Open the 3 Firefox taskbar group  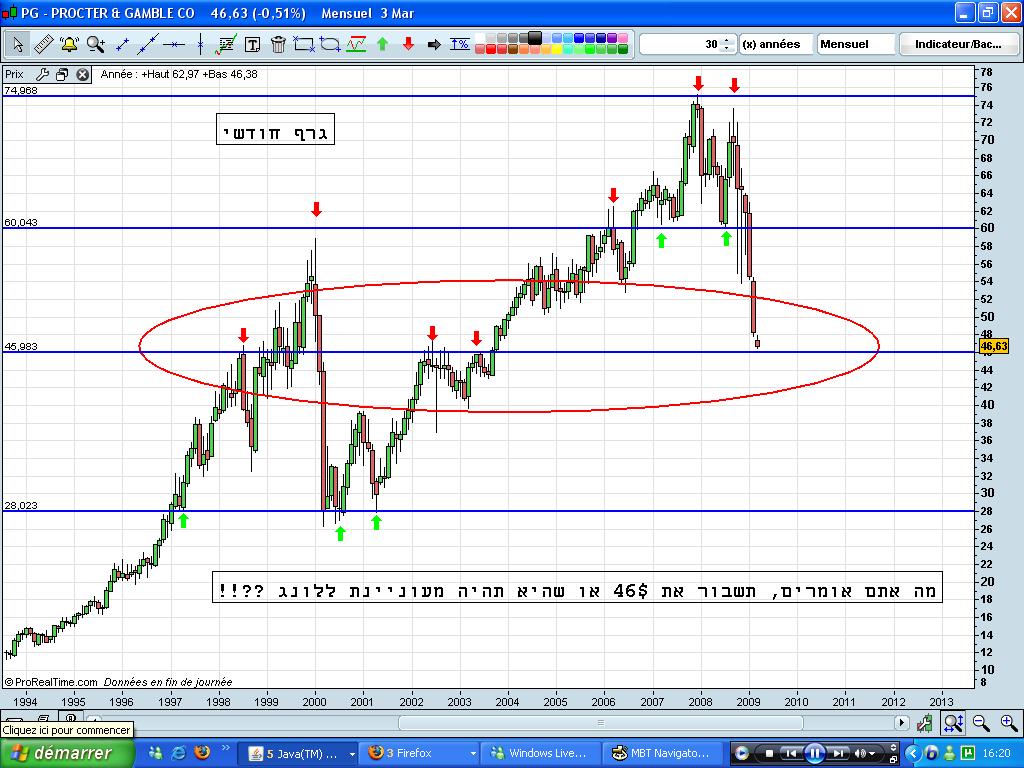tap(421, 753)
